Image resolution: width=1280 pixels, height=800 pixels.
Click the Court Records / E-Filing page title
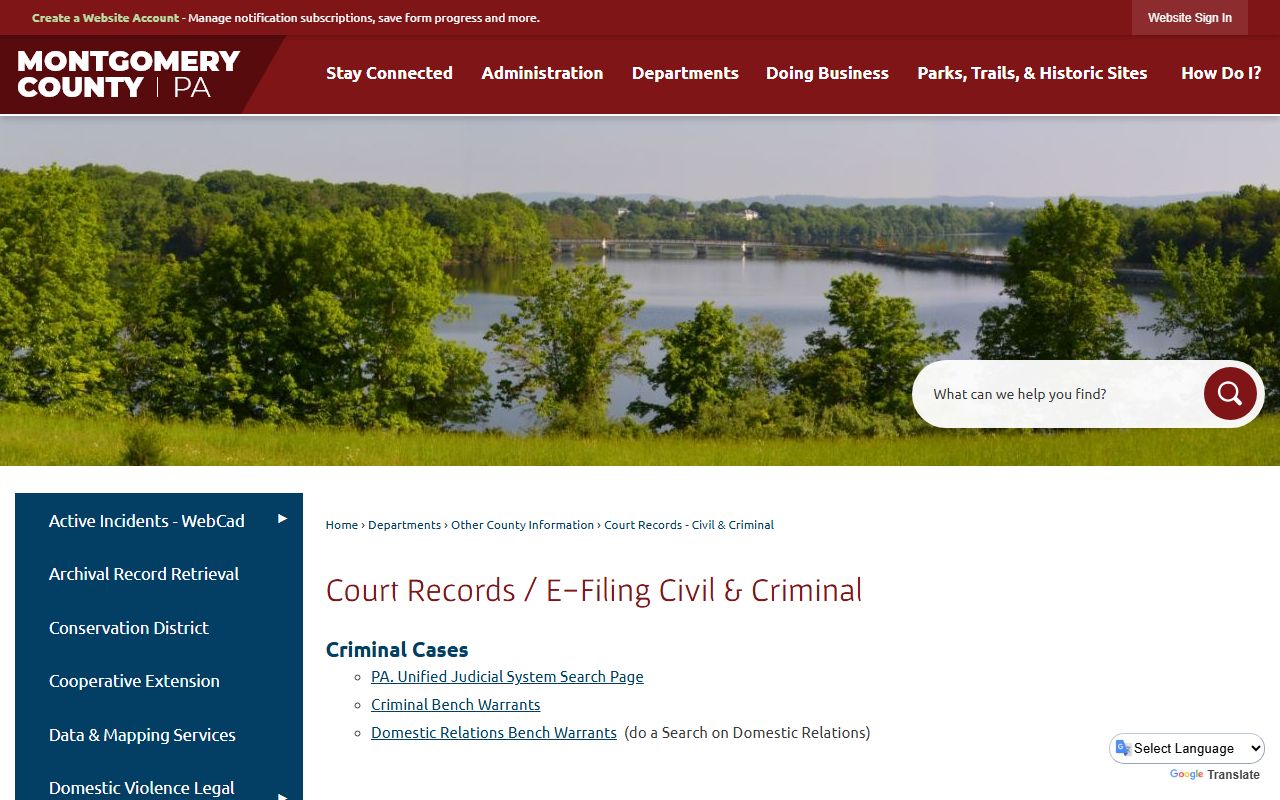(x=594, y=590)
